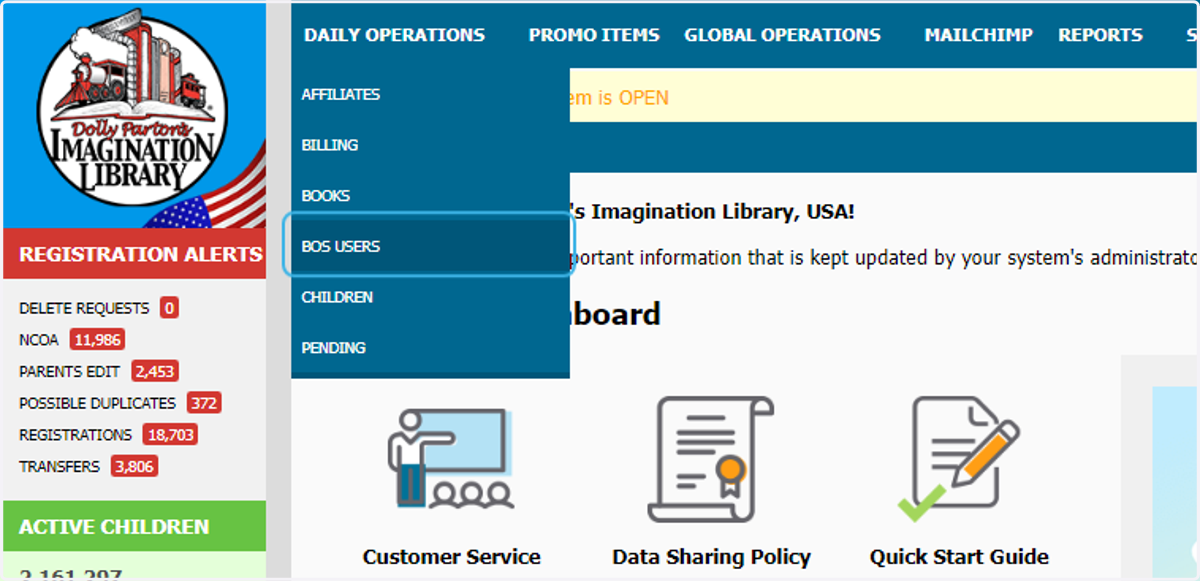This screenshot has height=581, width=1200.
Task: Open the Parents Edit alert
Action: [69, 372]
